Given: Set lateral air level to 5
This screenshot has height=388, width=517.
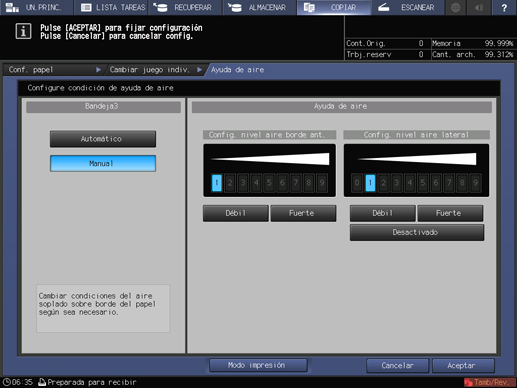Looking at the screenshot, I should [423, 183].
